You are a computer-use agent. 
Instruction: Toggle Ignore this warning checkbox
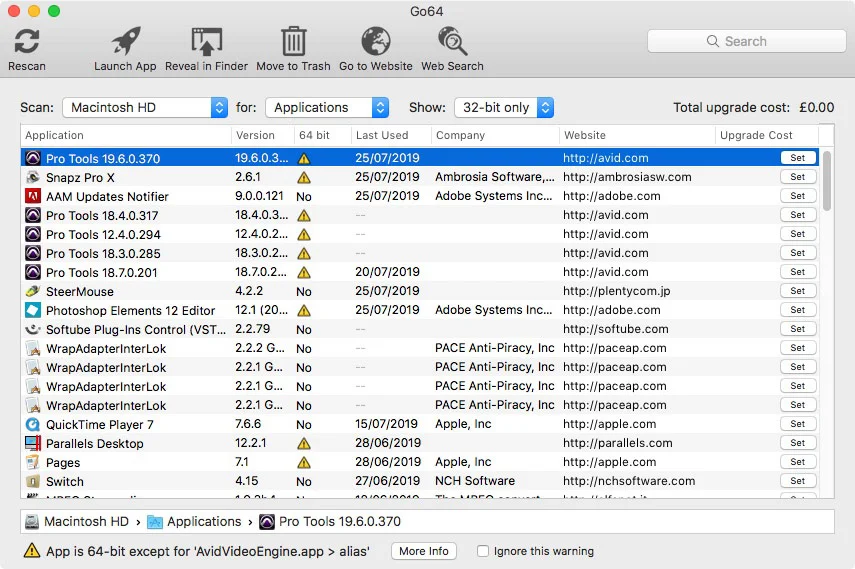483,551
